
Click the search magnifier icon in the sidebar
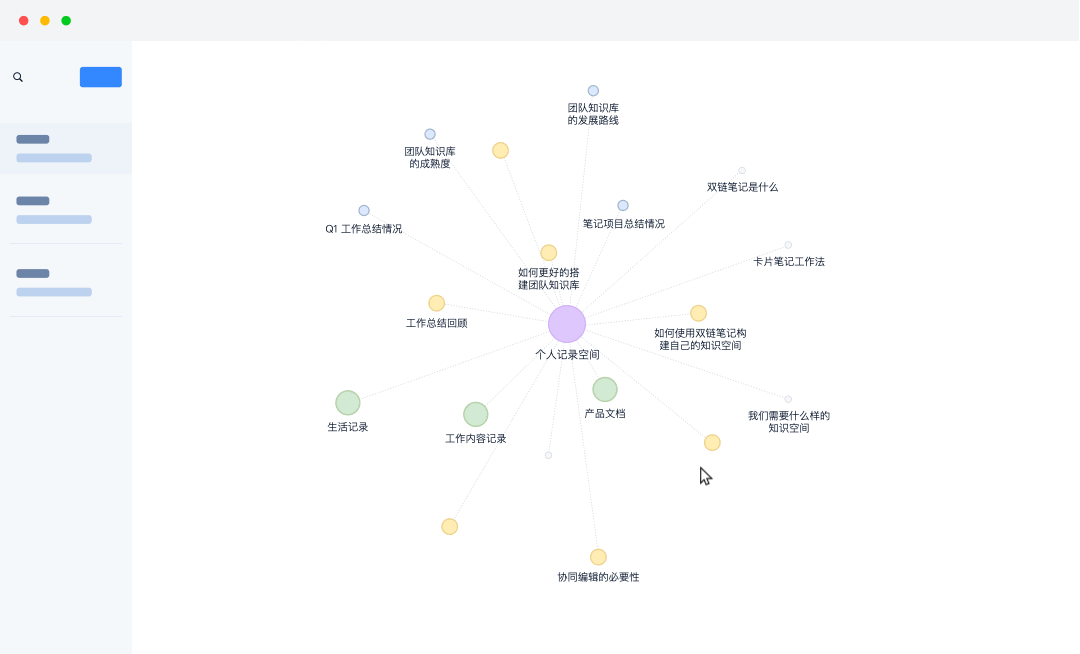[x=18, y=77]
